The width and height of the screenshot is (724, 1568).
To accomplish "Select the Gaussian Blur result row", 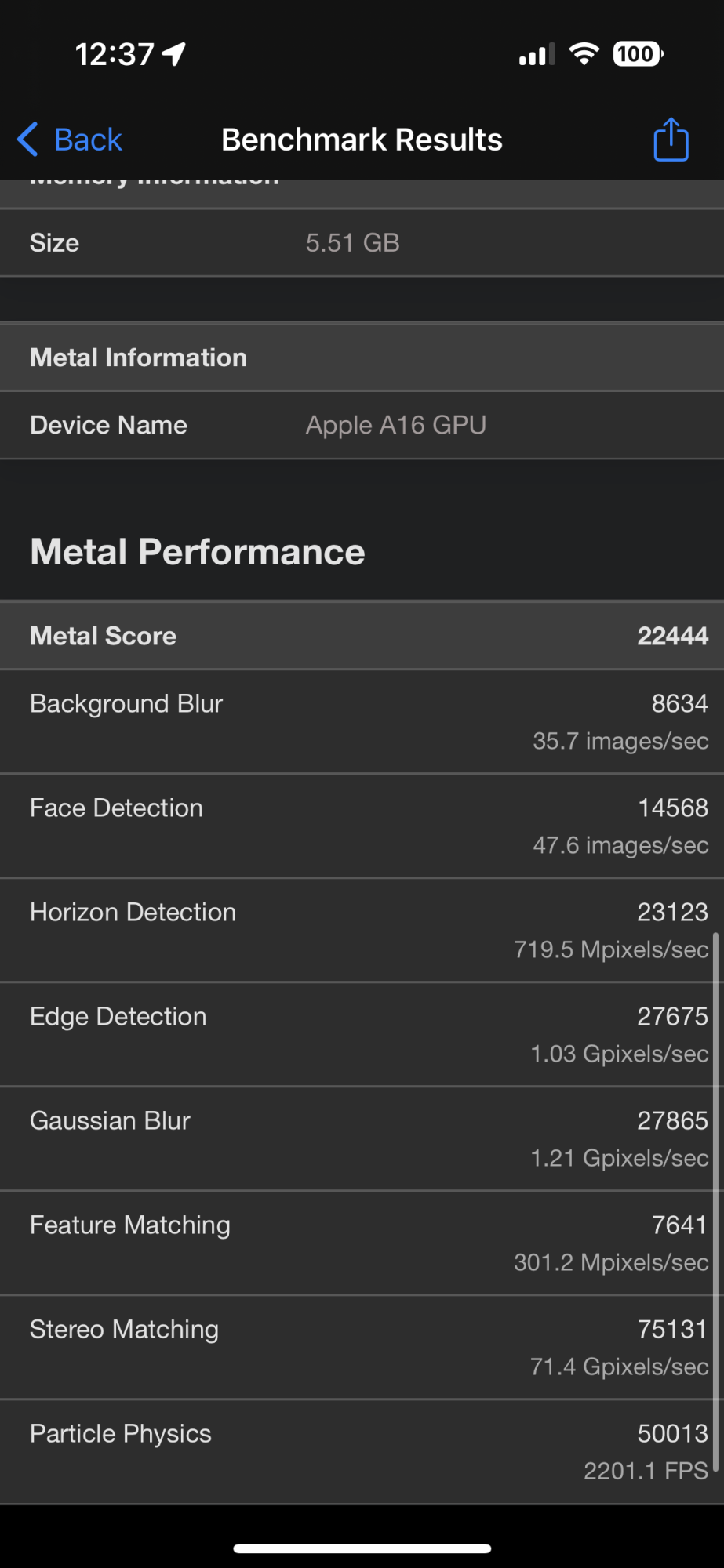I will click(362, 1138).
